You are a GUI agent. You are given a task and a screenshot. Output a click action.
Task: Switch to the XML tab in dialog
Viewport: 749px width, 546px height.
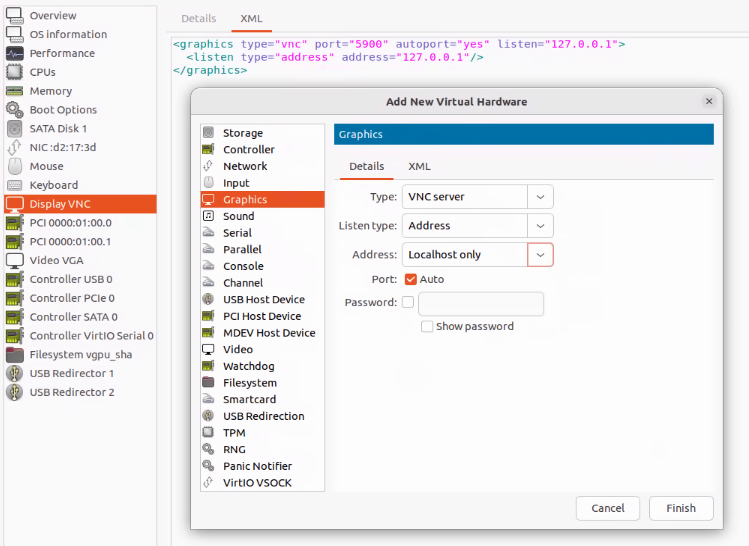tap(419, 166)
